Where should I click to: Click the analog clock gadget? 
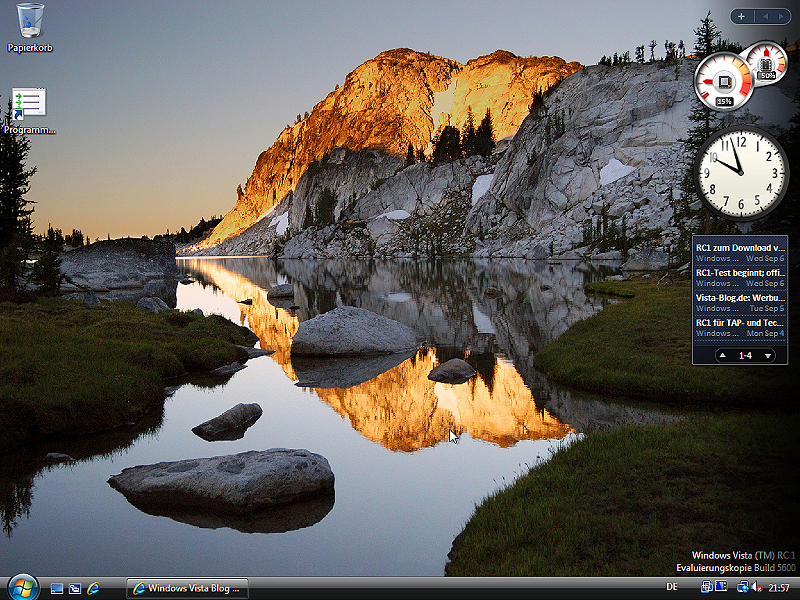pos(741,173)
